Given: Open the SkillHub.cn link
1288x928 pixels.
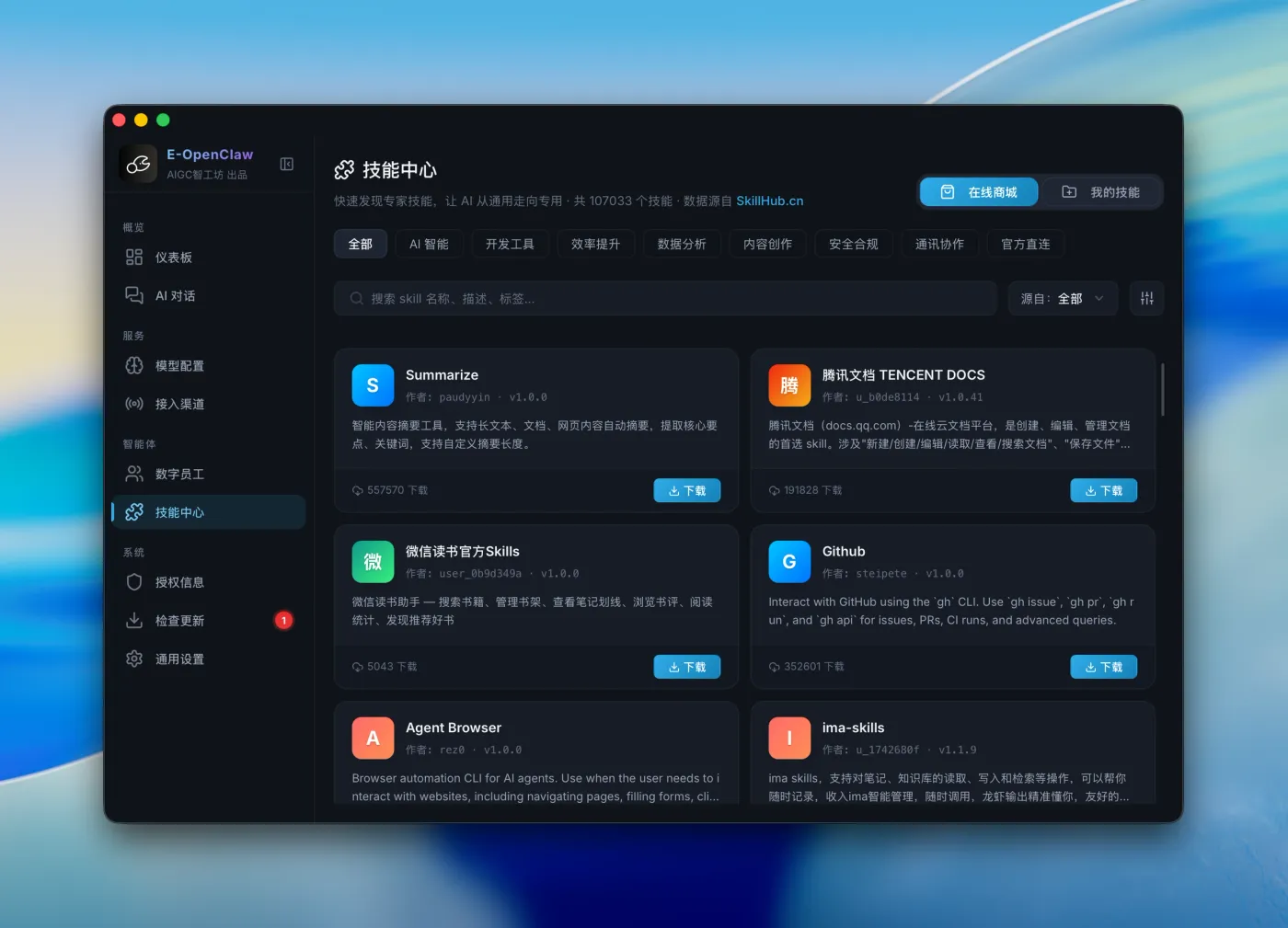Looking at the screenshot, I should [x=770, y=200].
